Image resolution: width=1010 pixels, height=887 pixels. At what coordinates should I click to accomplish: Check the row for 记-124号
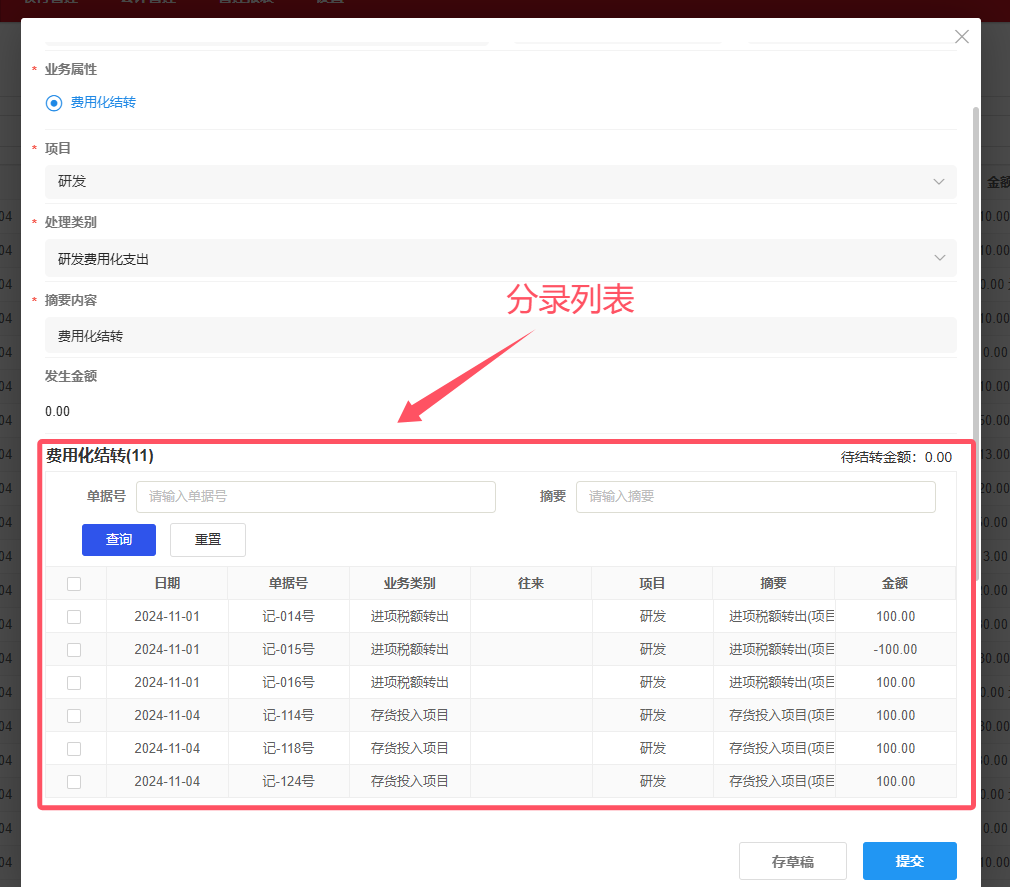pyautogui.click(x=74, y=782)
